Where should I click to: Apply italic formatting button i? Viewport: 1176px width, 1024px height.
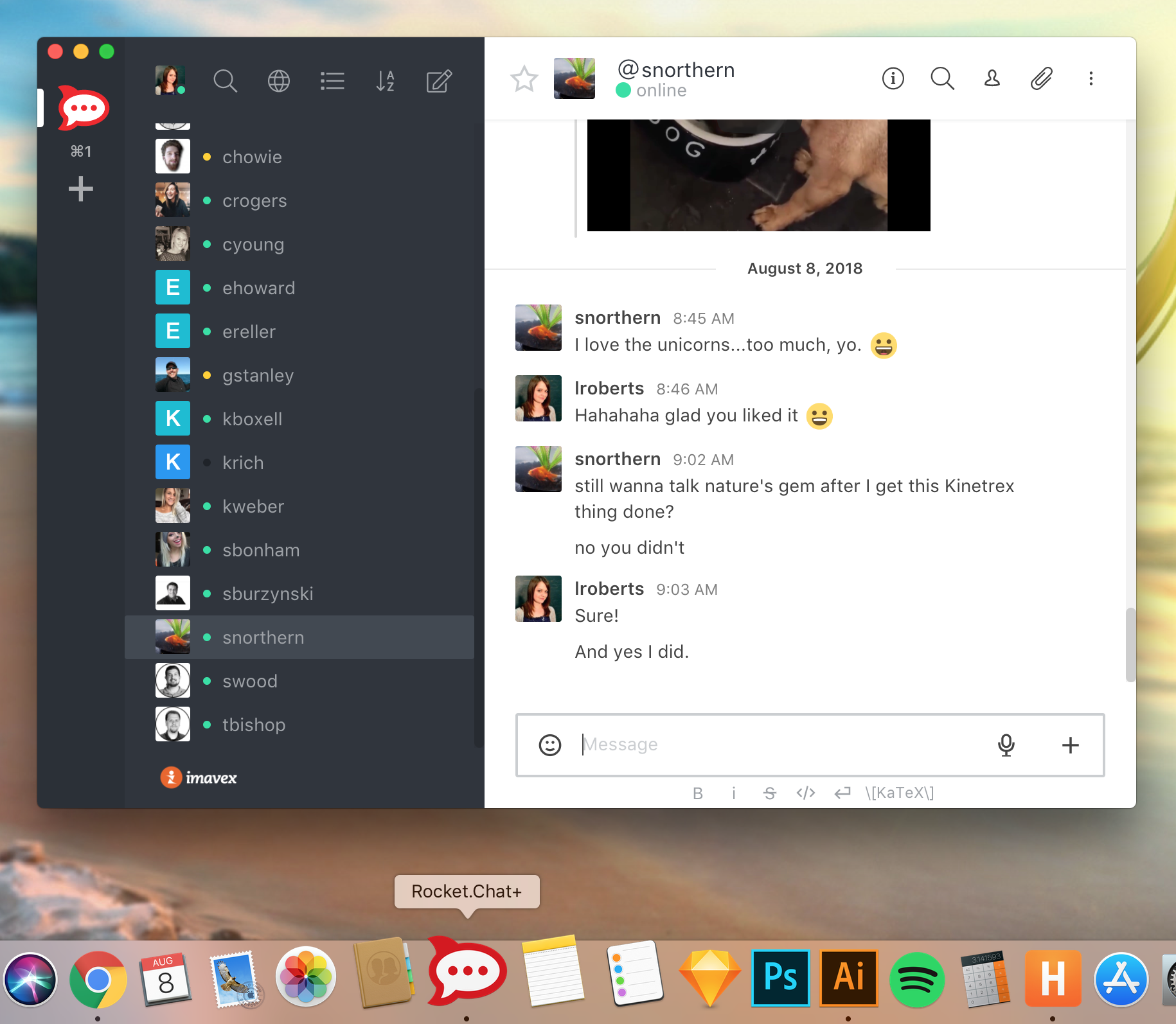pos(734,793)
